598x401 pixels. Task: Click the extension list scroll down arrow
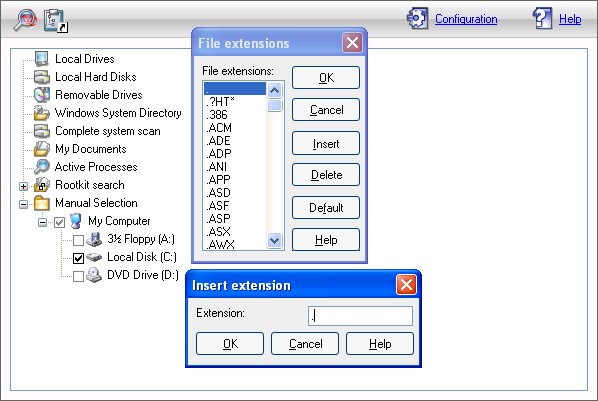point(275,240)
